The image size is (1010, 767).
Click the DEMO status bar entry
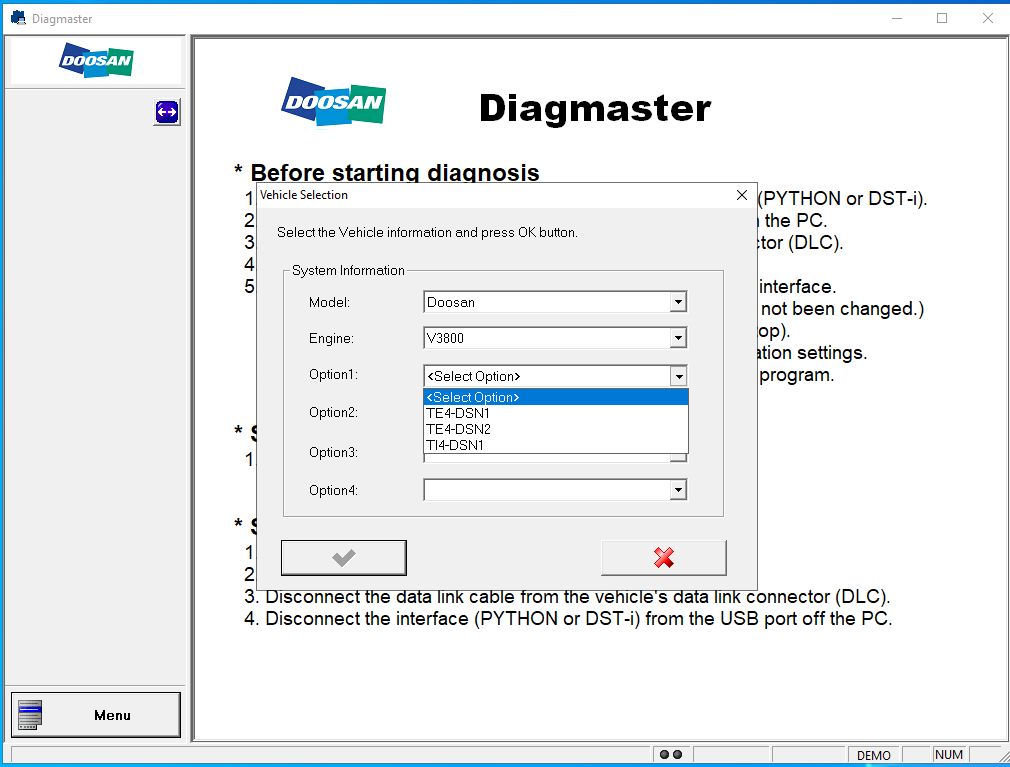[x=873, y=755]
